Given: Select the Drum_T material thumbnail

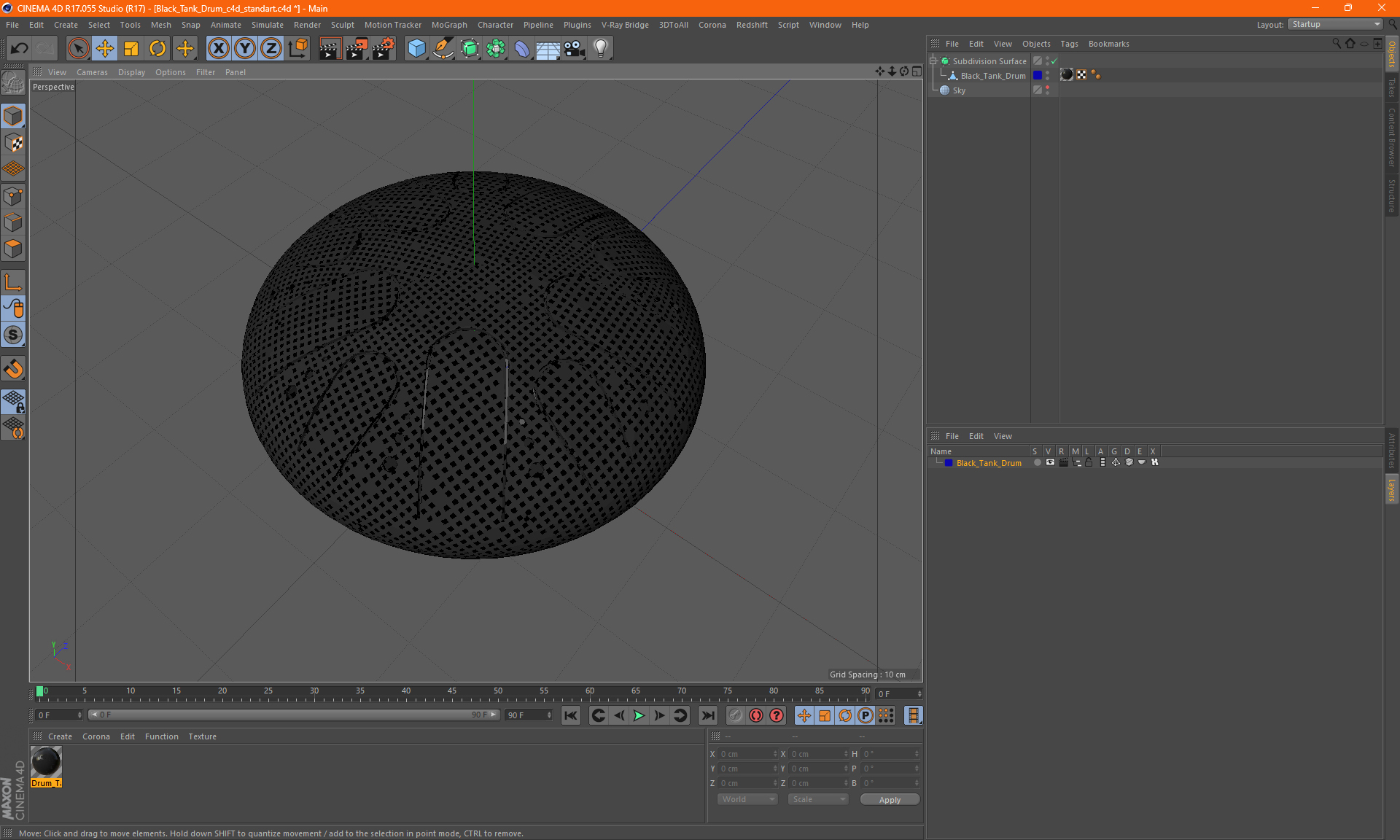Looking at the screenshot, I should (46, 762).
